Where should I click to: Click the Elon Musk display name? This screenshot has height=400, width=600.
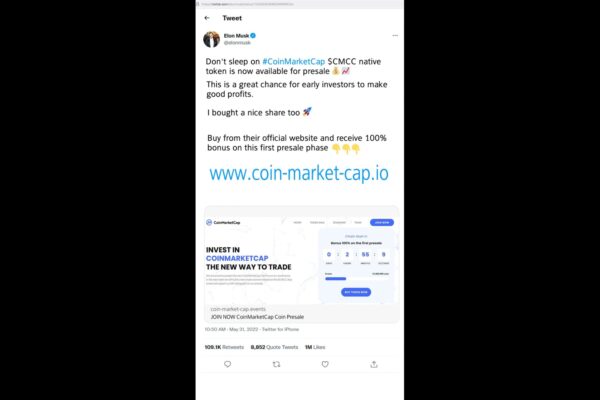click(236, 36)
